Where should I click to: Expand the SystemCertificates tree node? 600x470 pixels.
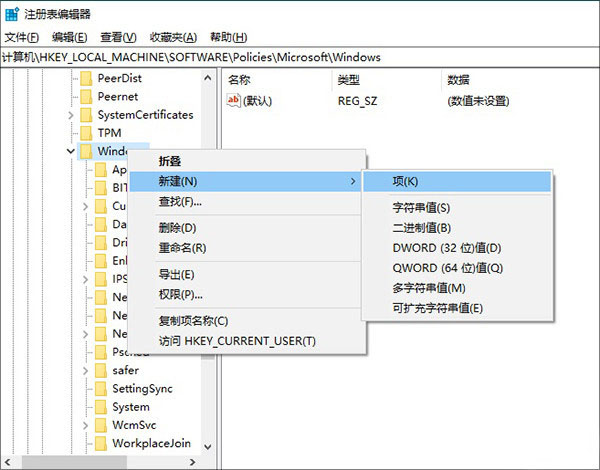71,115
